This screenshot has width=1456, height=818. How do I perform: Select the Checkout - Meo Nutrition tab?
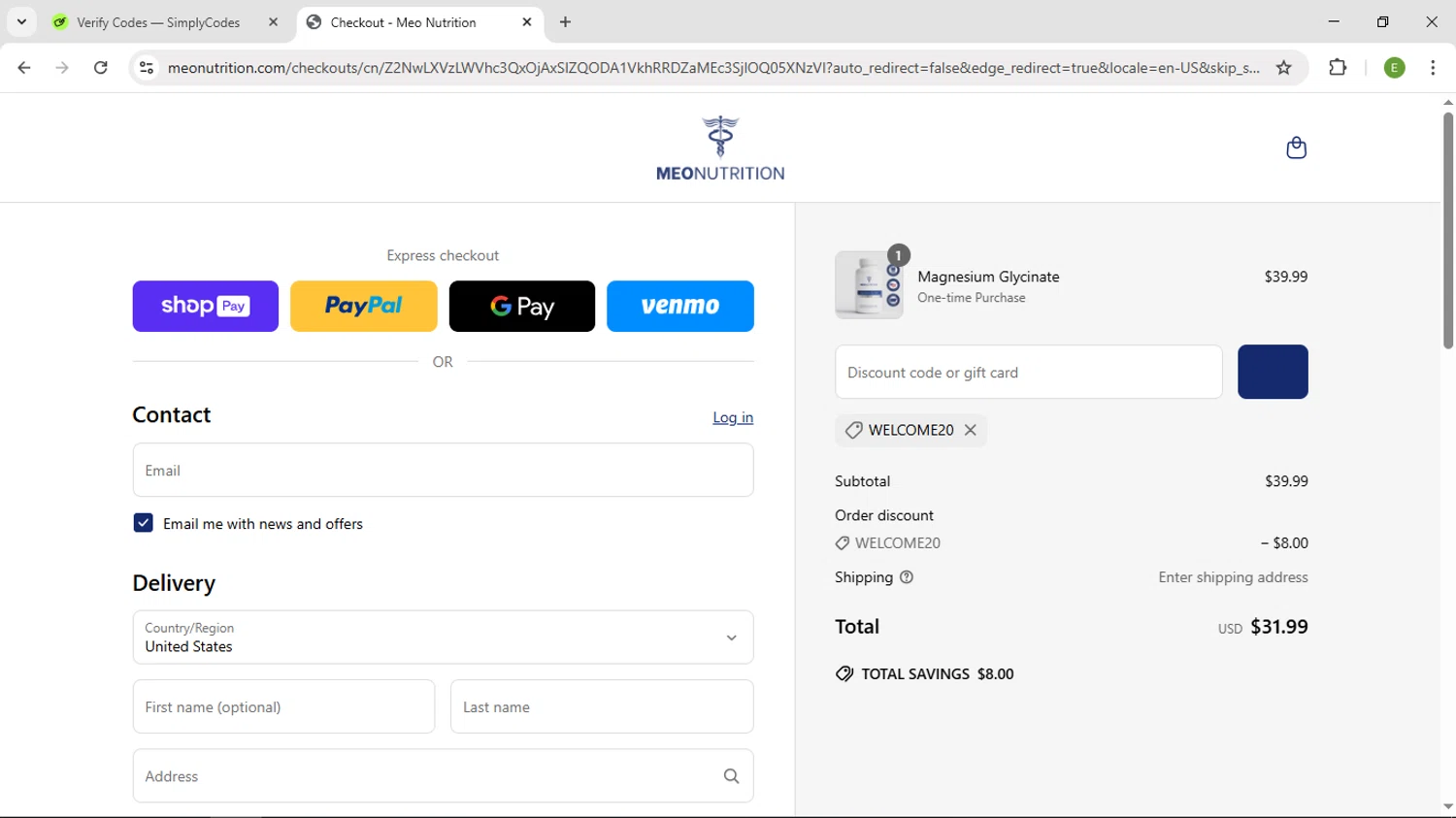tap(403, 22)
